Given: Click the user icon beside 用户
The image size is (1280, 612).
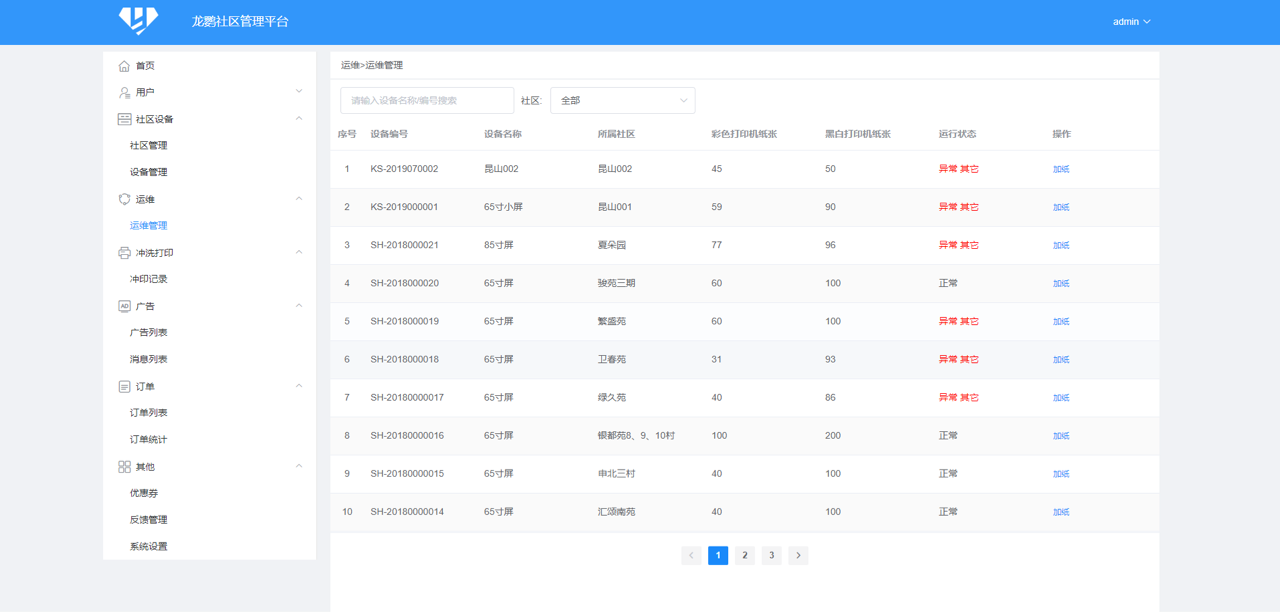Looking at the screenshot, I should pos(124,92).
